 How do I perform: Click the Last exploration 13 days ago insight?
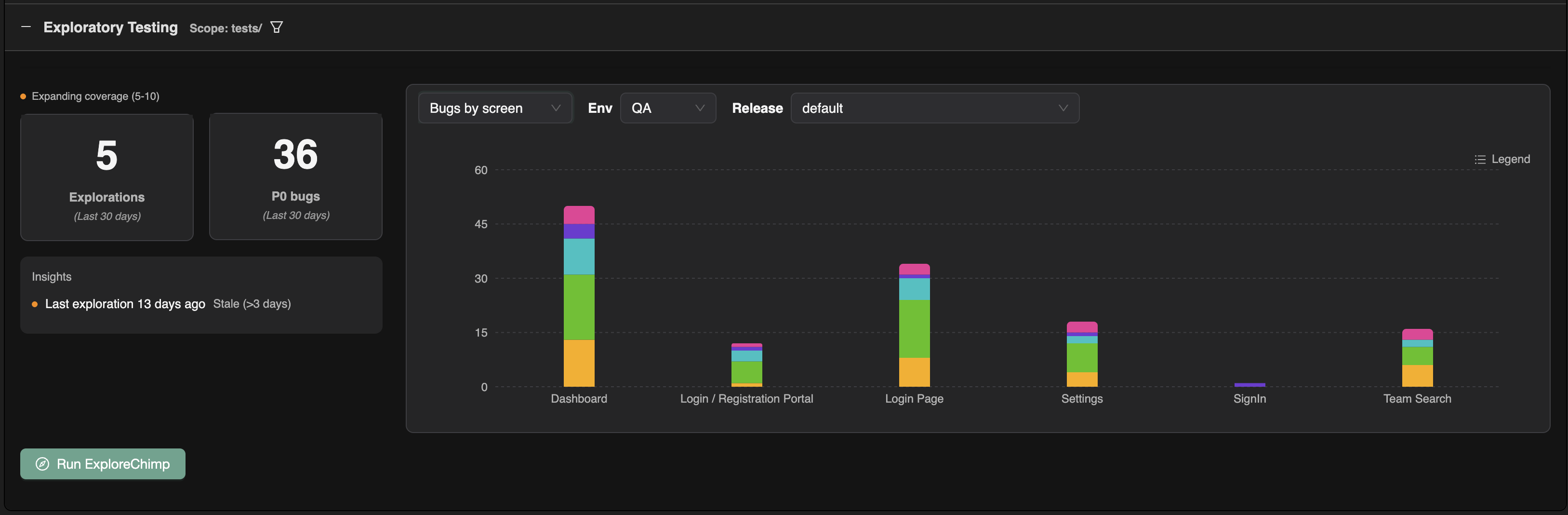tap(125, 303)
